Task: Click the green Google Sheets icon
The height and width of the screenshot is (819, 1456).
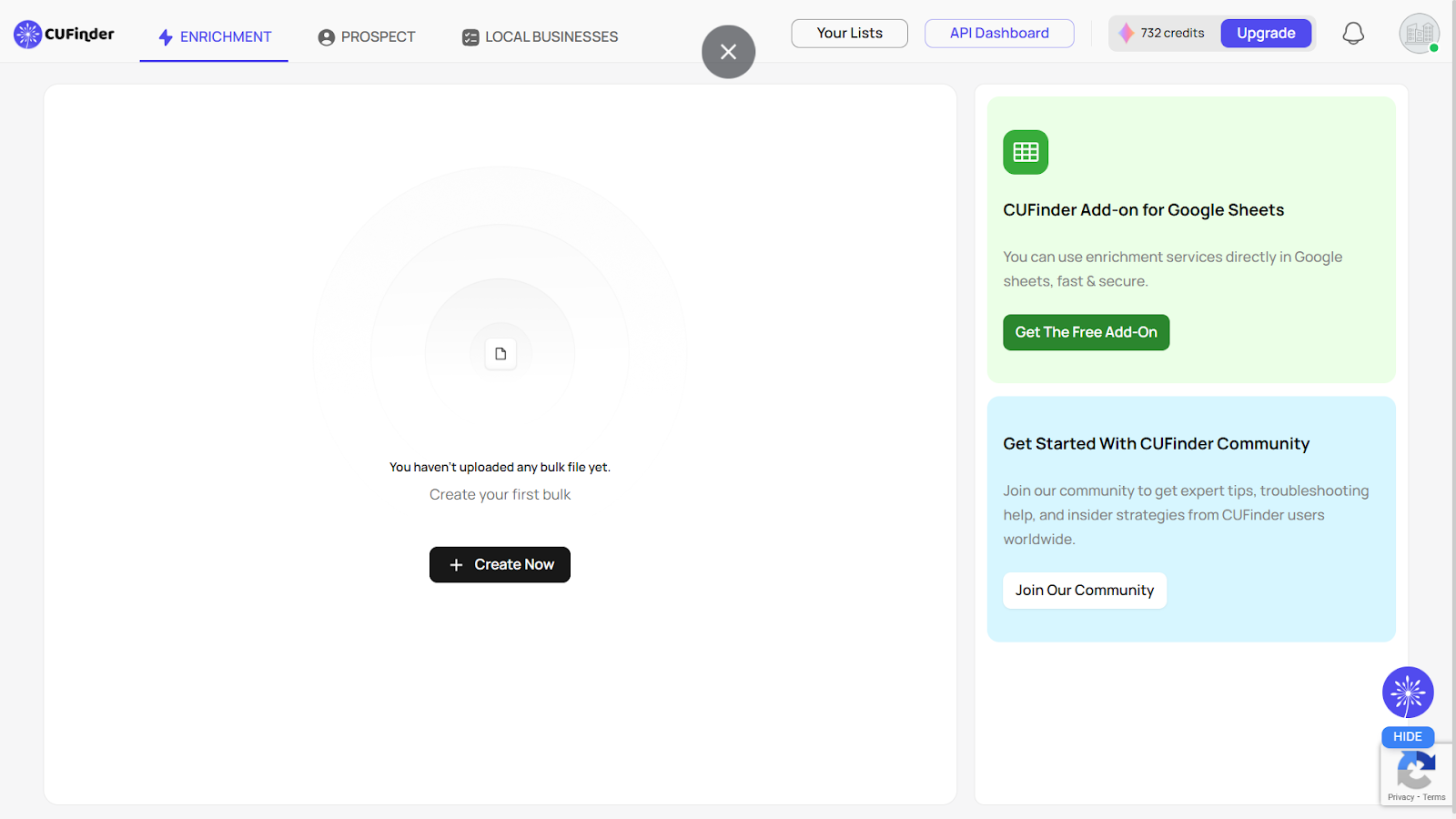Action: pos(1026,152)
